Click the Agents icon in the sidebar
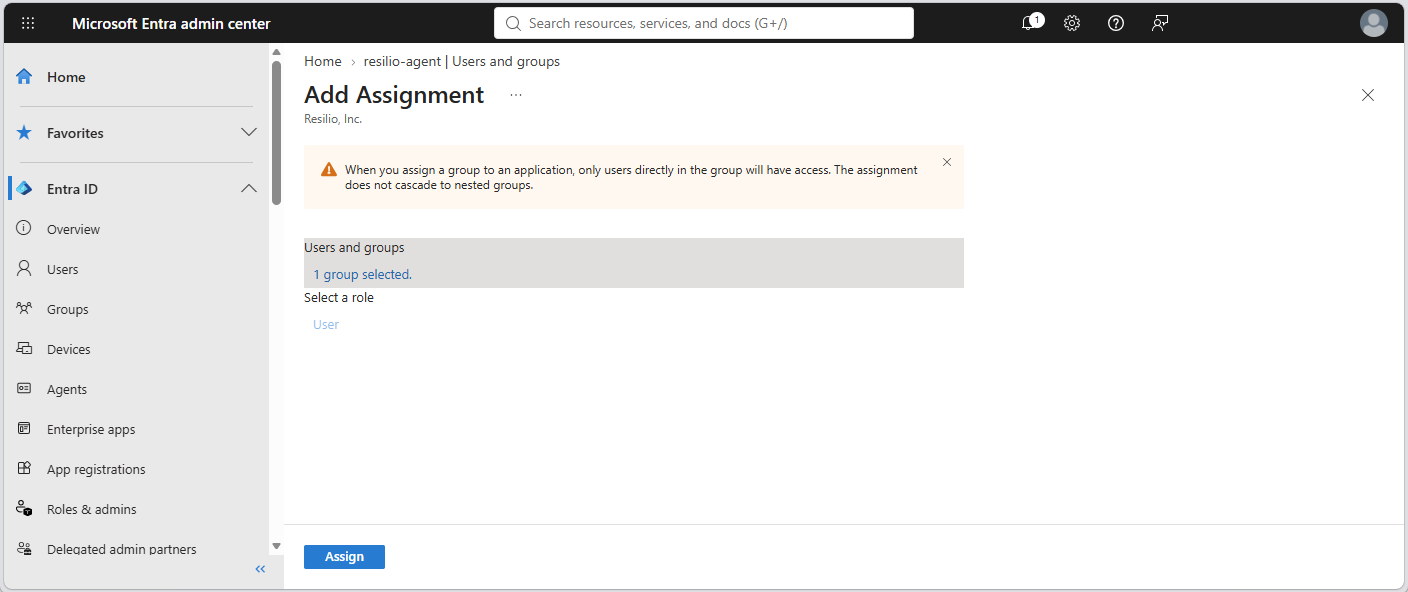The width and height of the screenshot is (1408, 592). (x=24, y=389)
